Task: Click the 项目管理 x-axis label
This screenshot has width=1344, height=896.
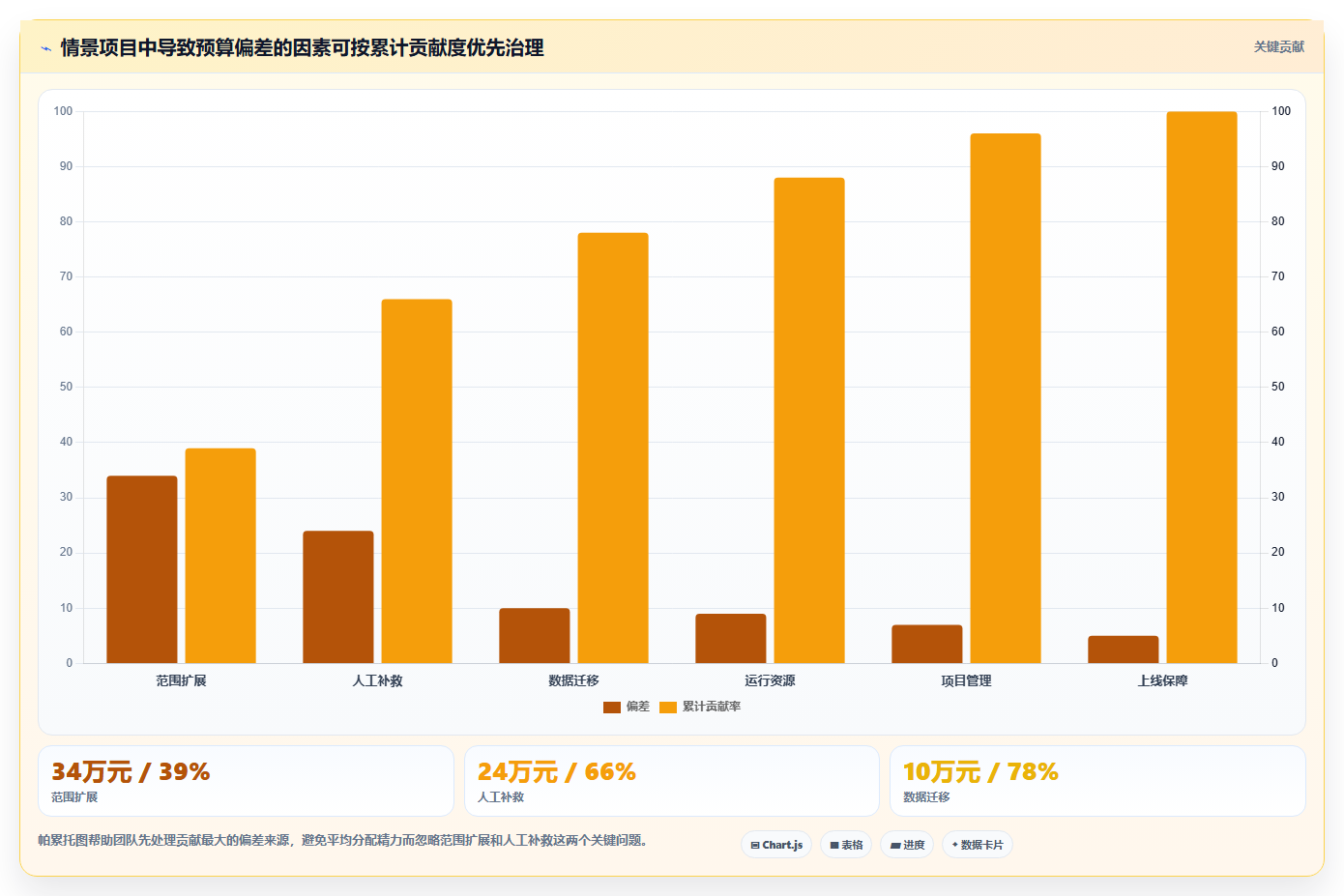Action: click(x=967, y=680)
